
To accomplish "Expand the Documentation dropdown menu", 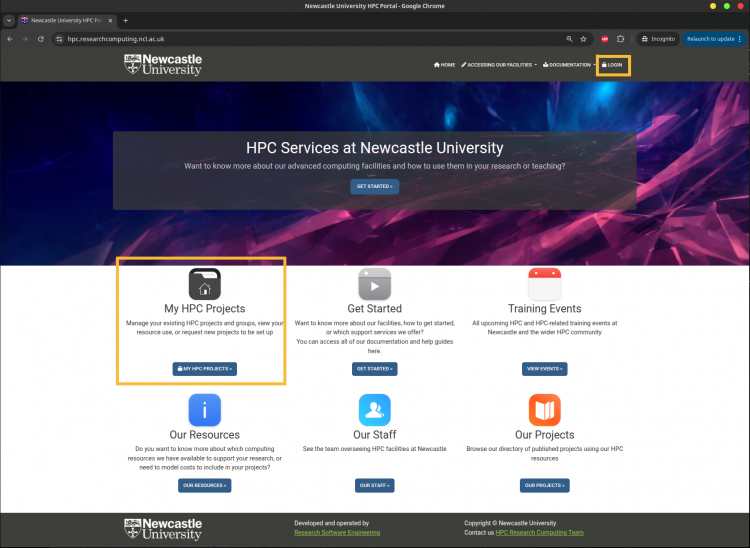I will tap(571, 65).
